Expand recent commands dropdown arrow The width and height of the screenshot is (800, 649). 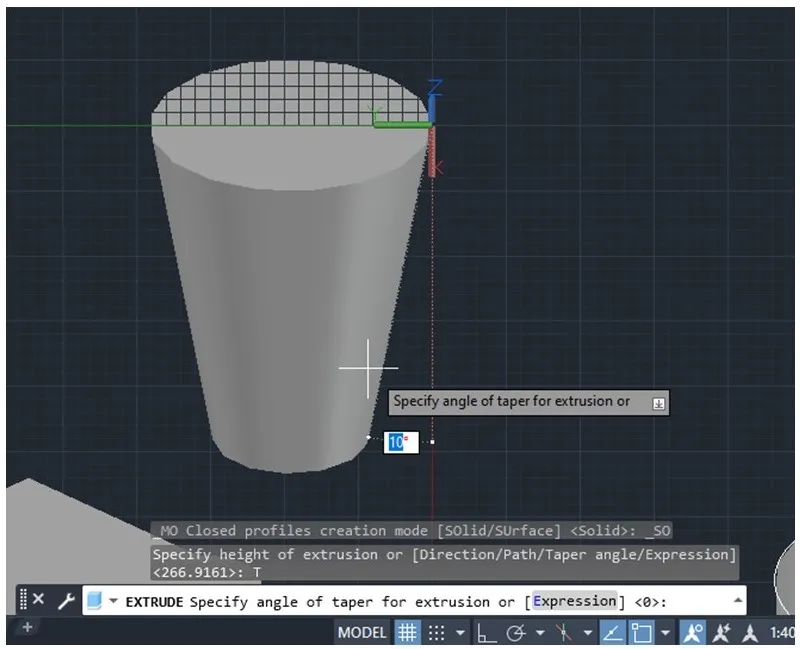coord(113,601)
